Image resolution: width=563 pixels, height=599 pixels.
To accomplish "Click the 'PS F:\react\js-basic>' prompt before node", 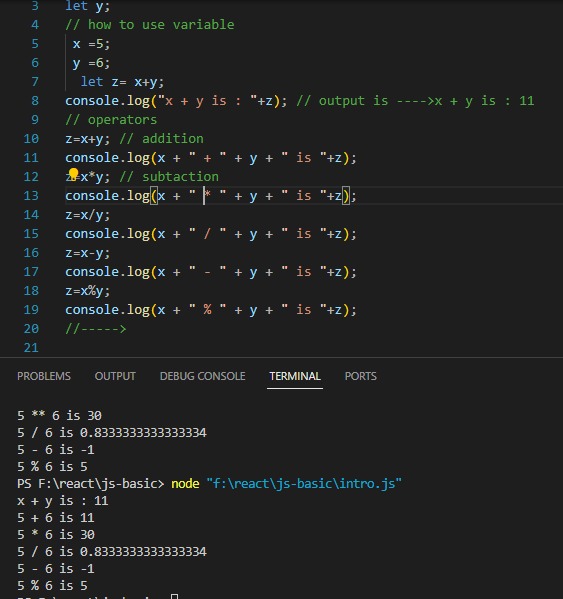I will (x=91, y=484).
